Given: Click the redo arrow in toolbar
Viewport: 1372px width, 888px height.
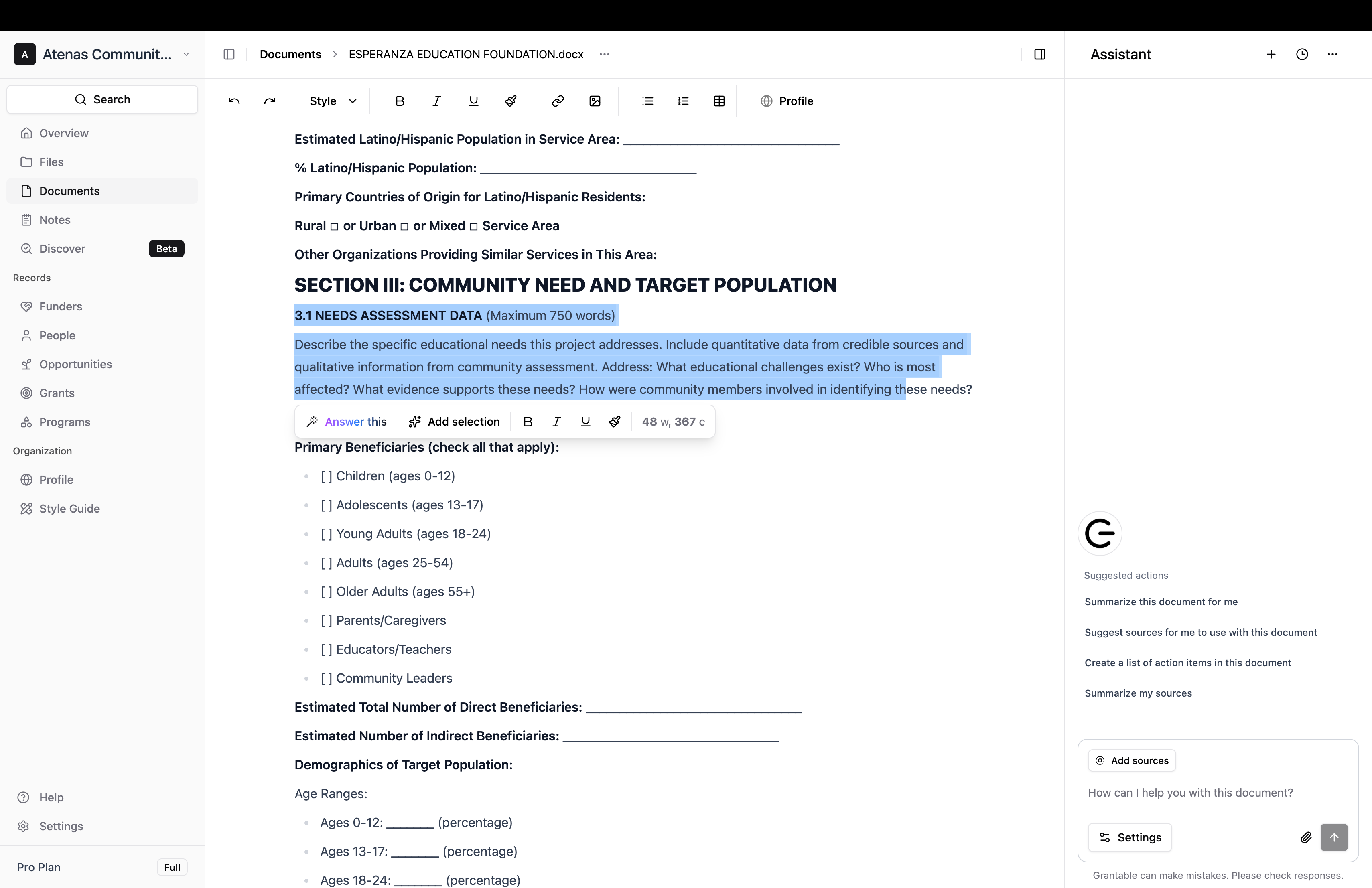Looking at the screenshot, I should (269, 101).
